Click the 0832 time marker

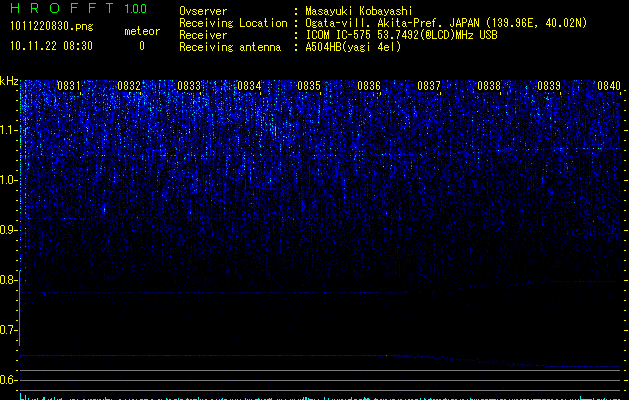coord(129,86)
